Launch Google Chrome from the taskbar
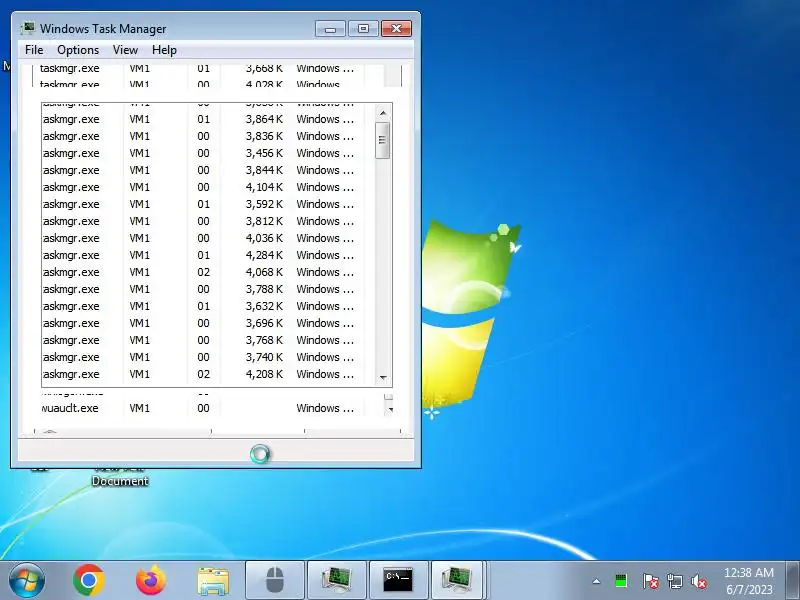Viewport: 800px width, 600px height. 89,580
